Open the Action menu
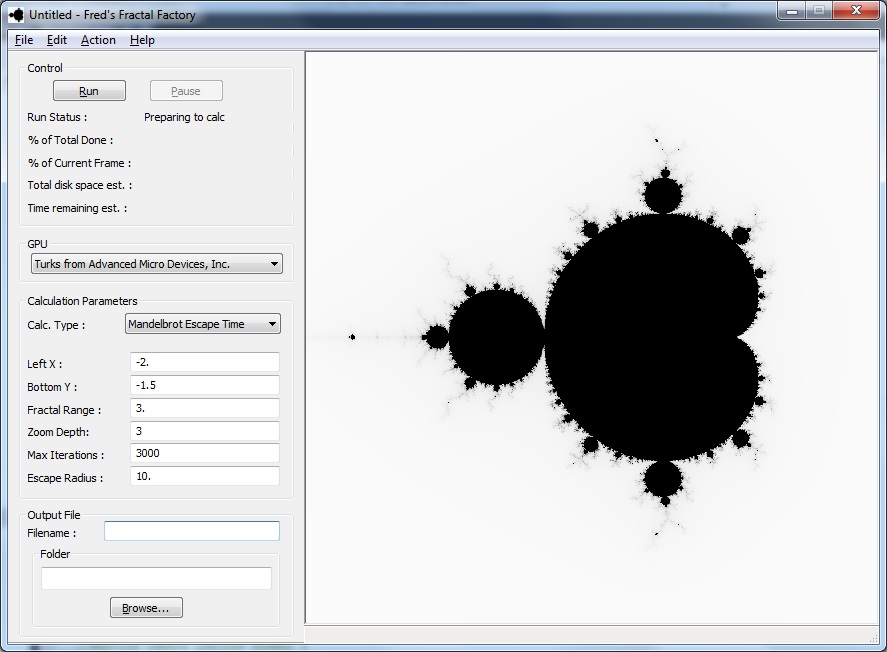887x652 pixels. [98, 40]
